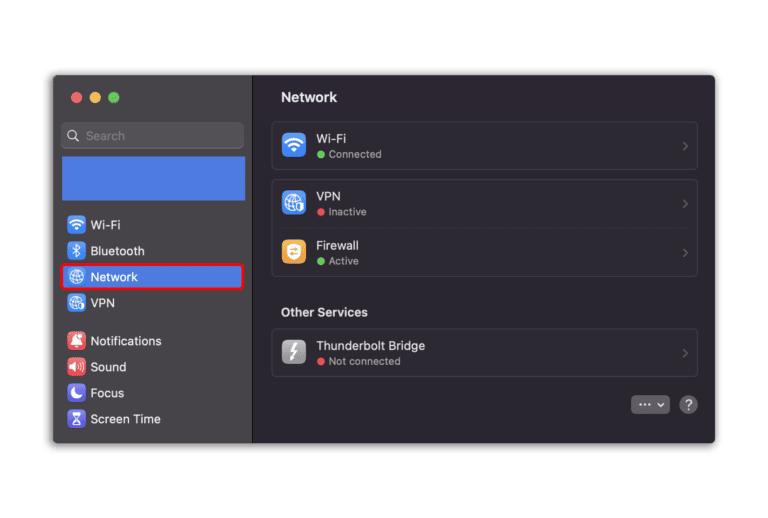This screenshot has height=518, width=768.
Task: Click the Search field in the sidebar
Action: (x=152, y=136)
